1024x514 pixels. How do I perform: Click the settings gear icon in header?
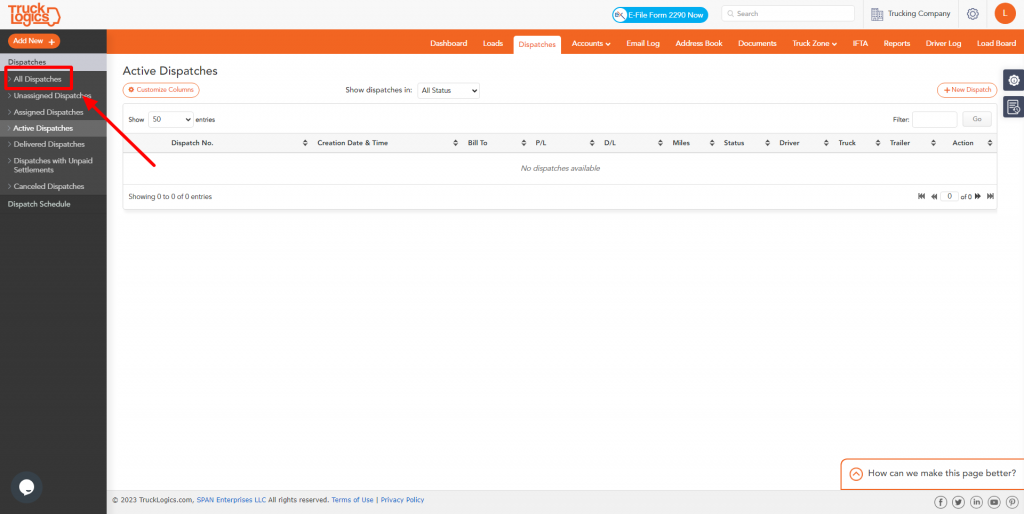[972, 14]
